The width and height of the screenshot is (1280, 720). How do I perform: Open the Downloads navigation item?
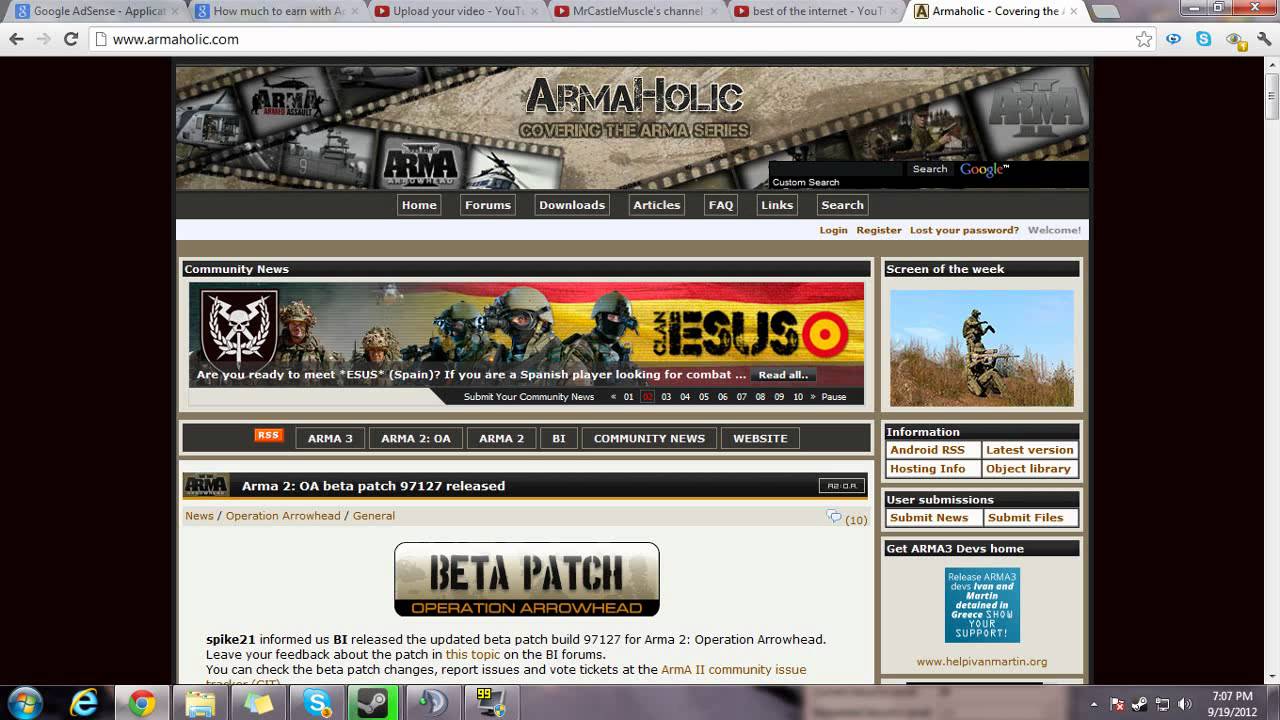click(x=572, y=205)
